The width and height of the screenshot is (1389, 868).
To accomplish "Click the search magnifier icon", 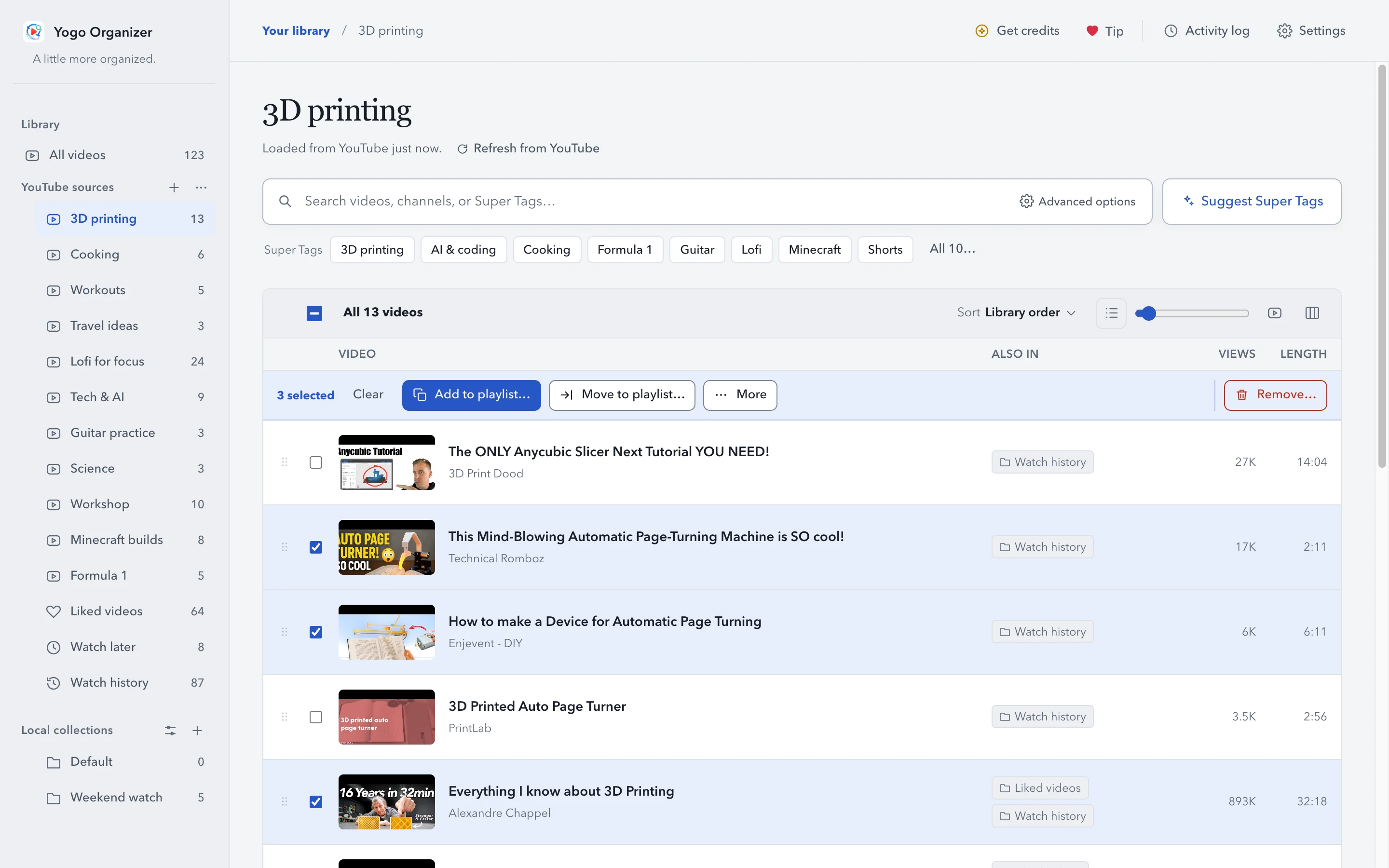I will point(285,202).
